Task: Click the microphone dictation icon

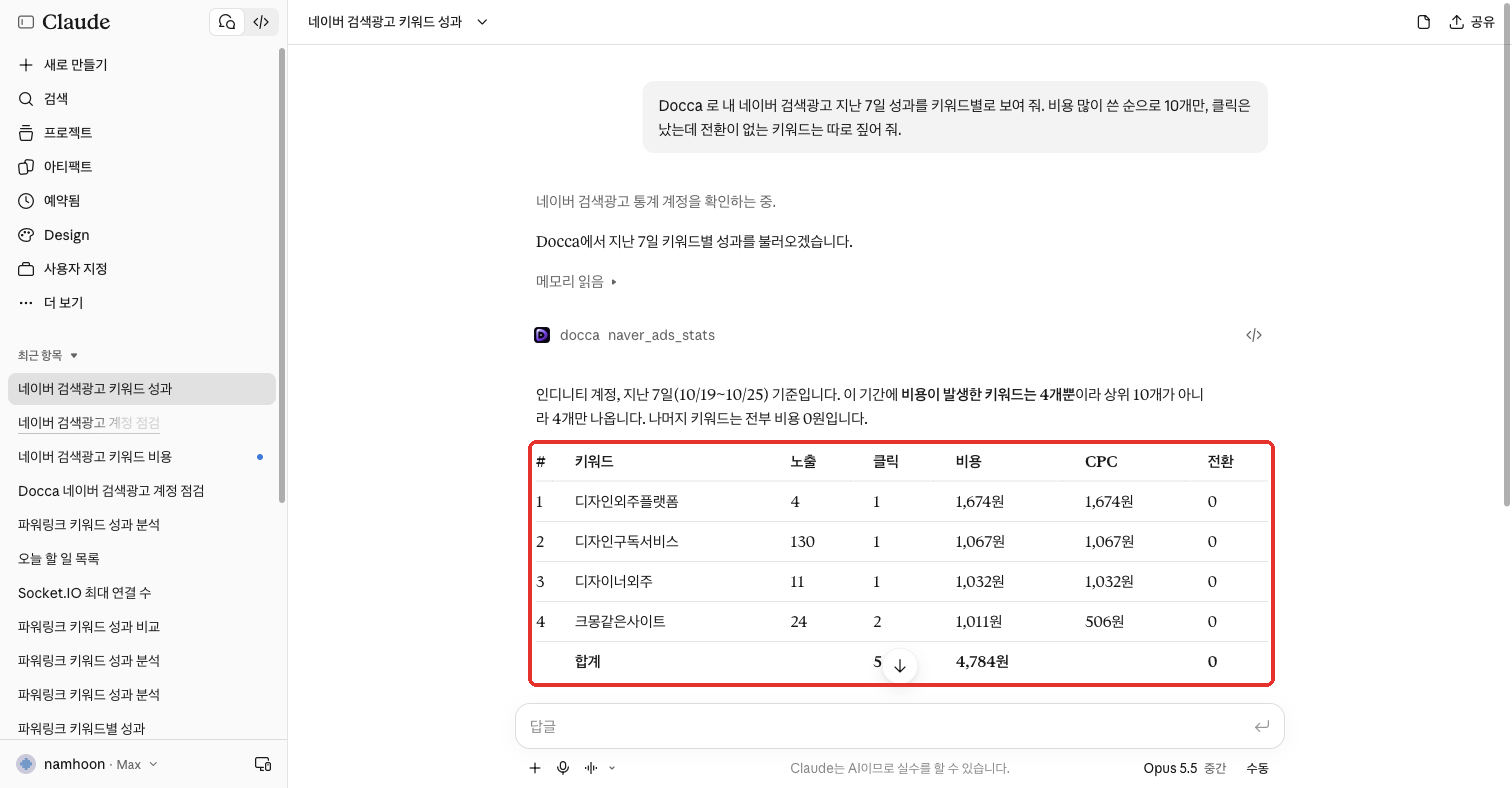Action: (563, 768)
